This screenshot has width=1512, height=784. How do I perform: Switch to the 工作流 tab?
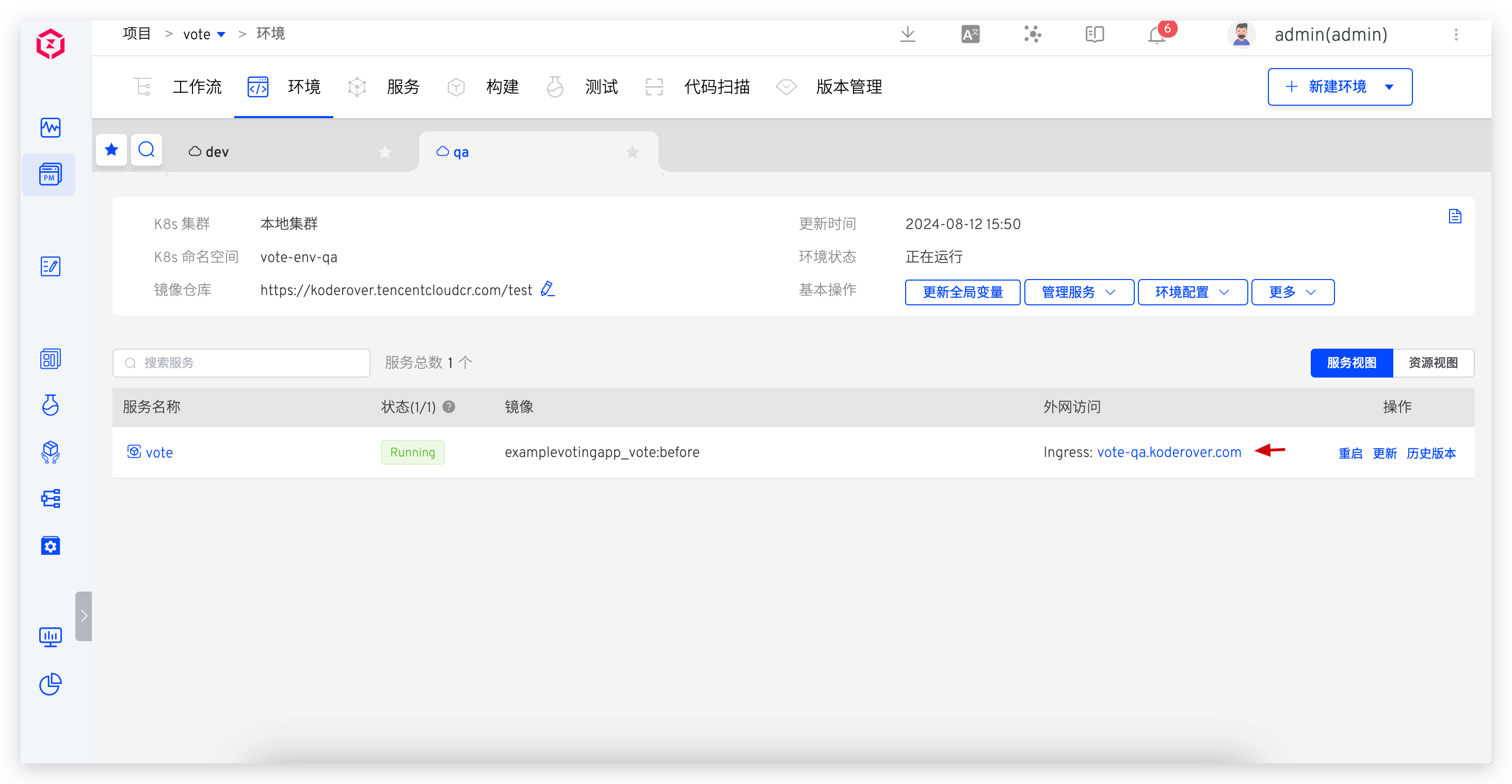coord(197,87)
